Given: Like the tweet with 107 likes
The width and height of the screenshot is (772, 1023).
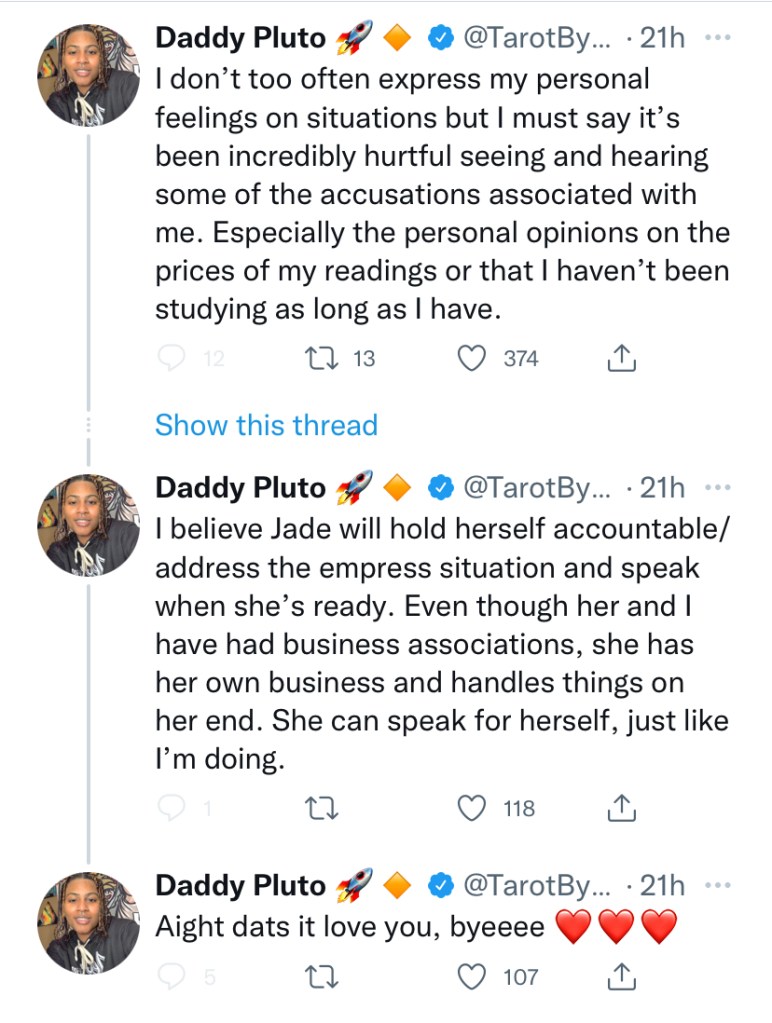Looking at the screenshot, I should click(x=471, y=977).
